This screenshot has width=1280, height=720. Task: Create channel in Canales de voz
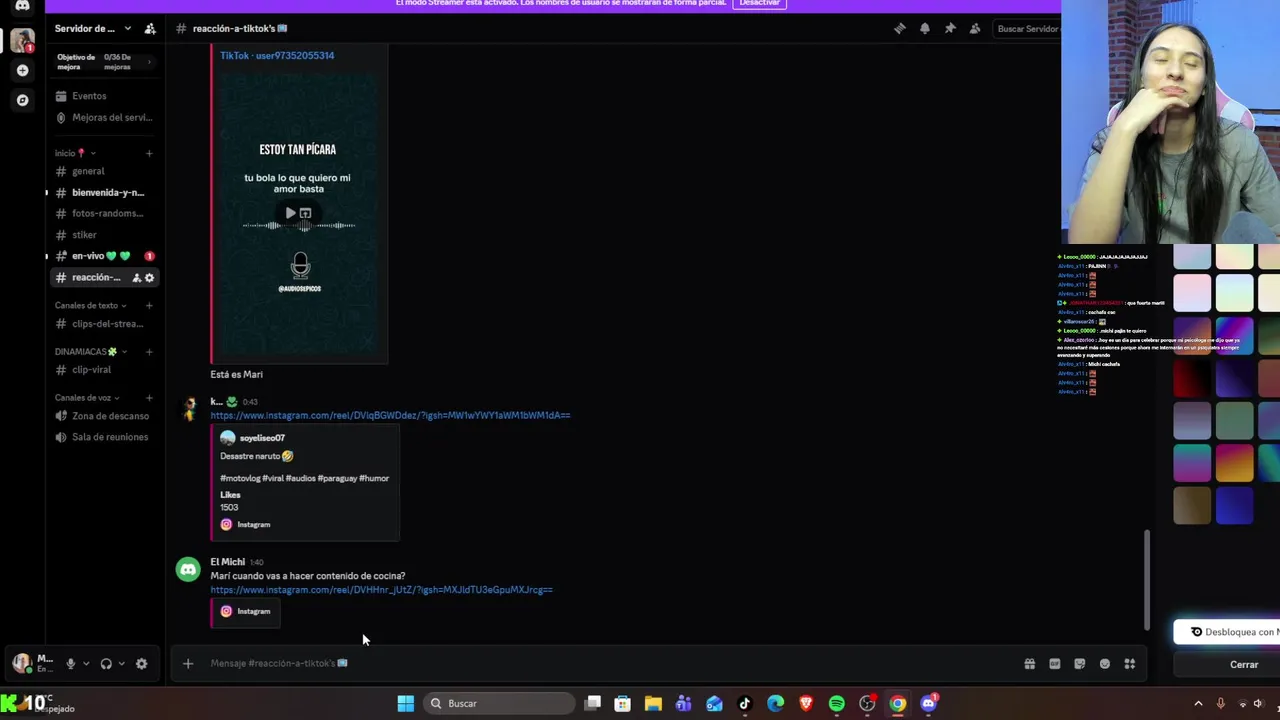tap(149, 398)
